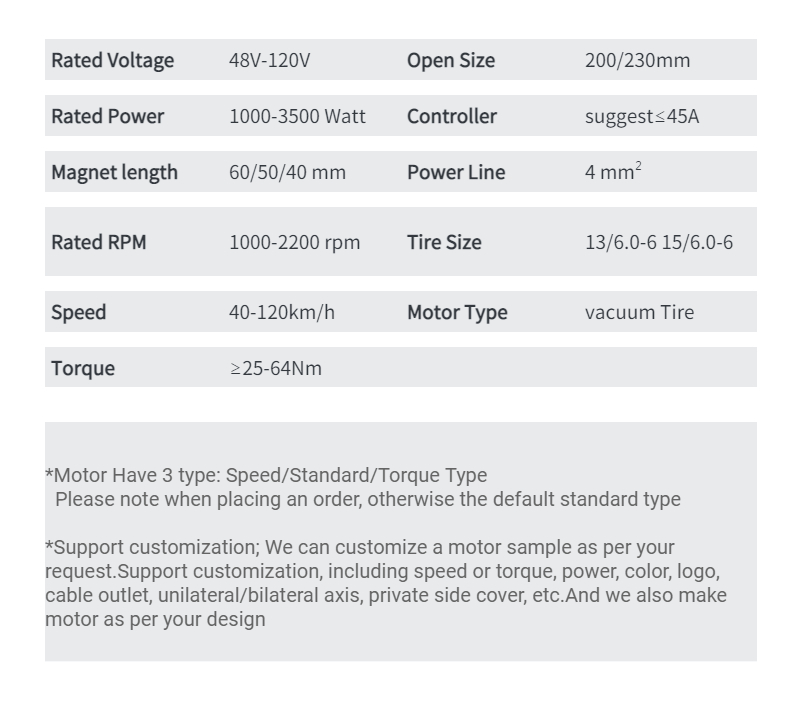This screenshot has width=790, height=721.
Task: Click the Rated RPM label
Action: pyautogui.click(x=99, y=242)
